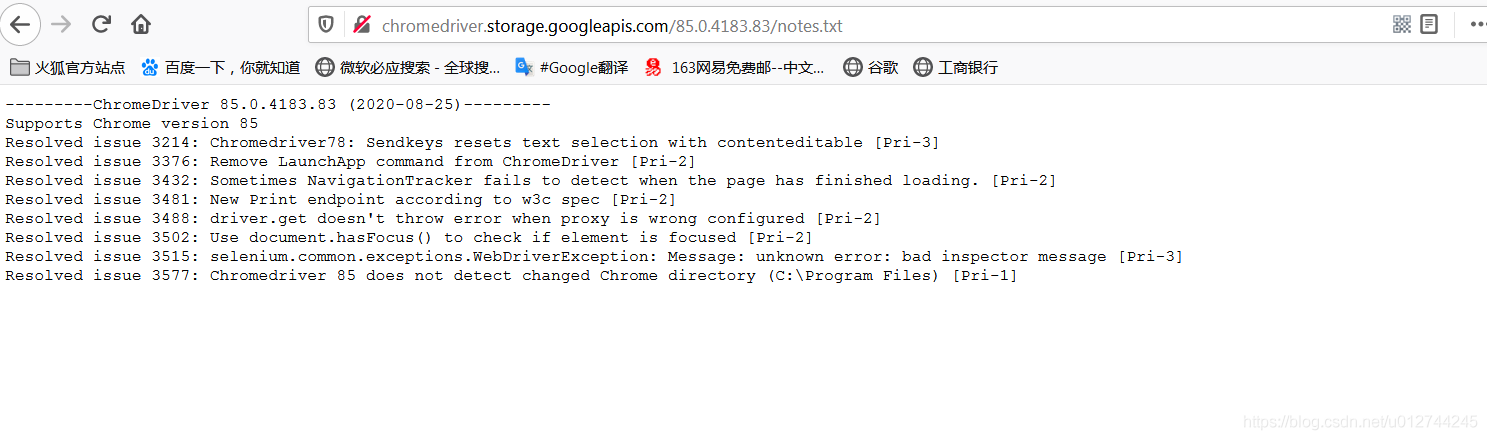
Task: Click the forward navigation arrow
Action: [x=61, y=24]
